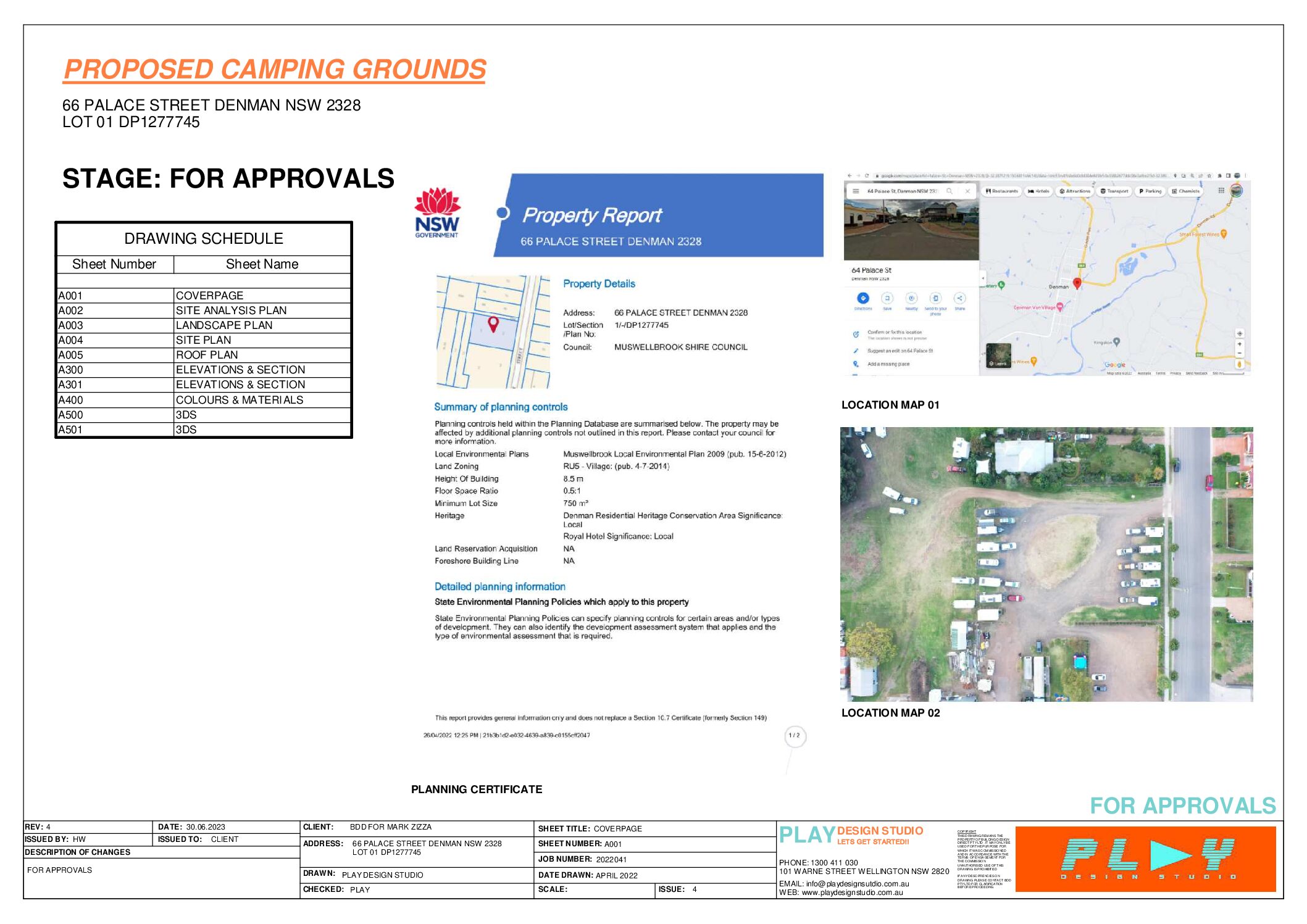Collapse the maps side panel arrow
The width and height of the screenshot is (1307, 924).
983,278
